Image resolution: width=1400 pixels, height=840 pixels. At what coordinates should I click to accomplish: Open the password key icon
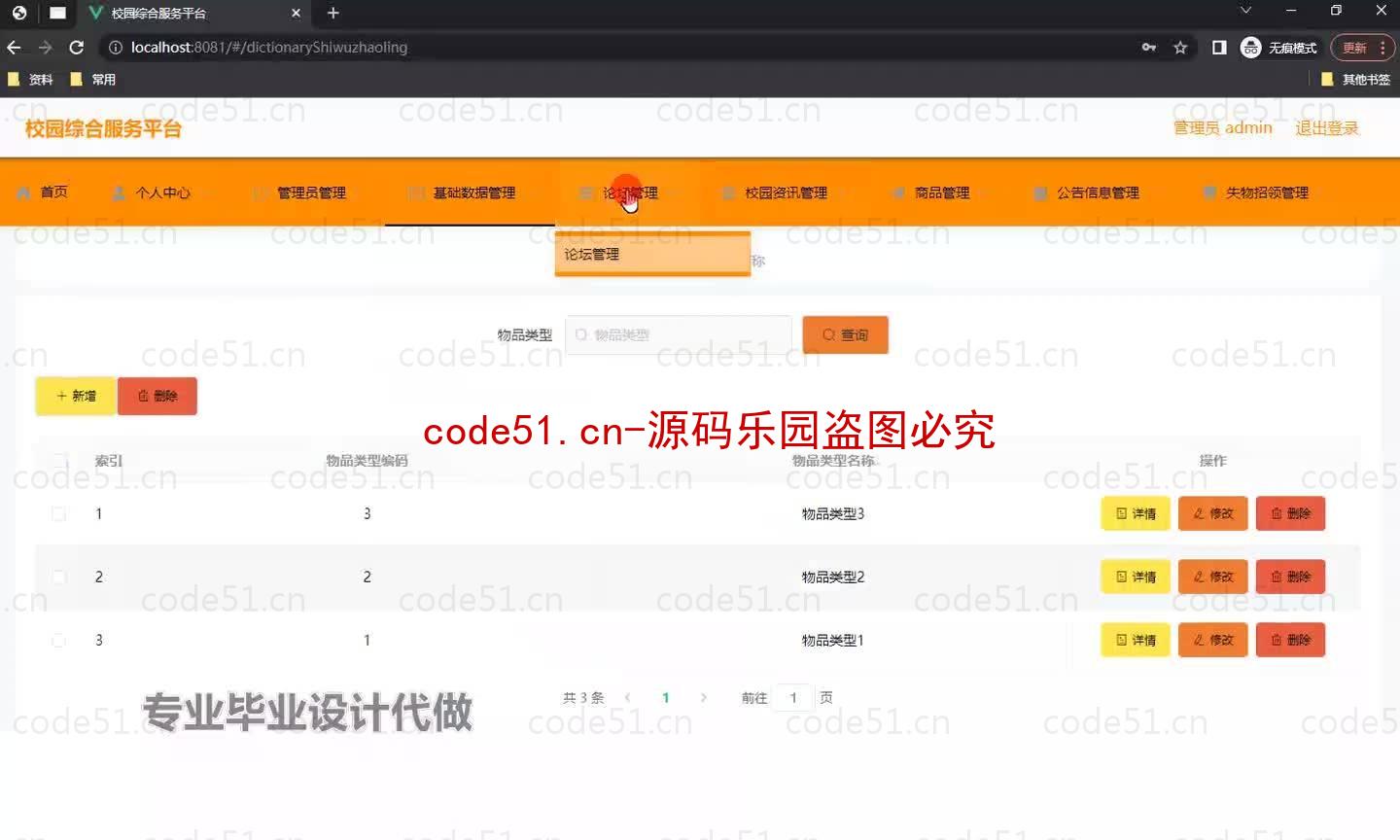pos(1149,47)
